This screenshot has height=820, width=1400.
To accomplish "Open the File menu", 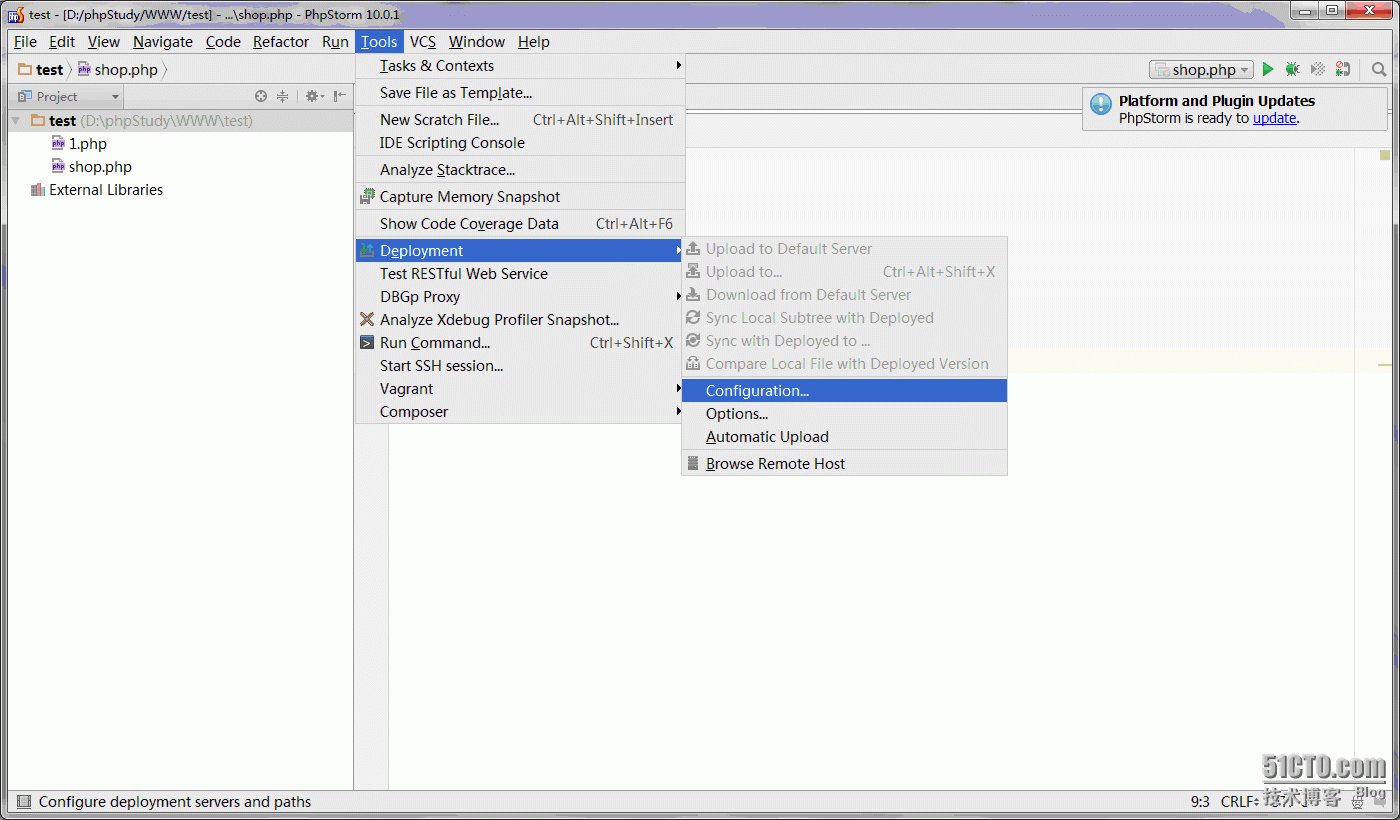I will click(x=25, y=41).
